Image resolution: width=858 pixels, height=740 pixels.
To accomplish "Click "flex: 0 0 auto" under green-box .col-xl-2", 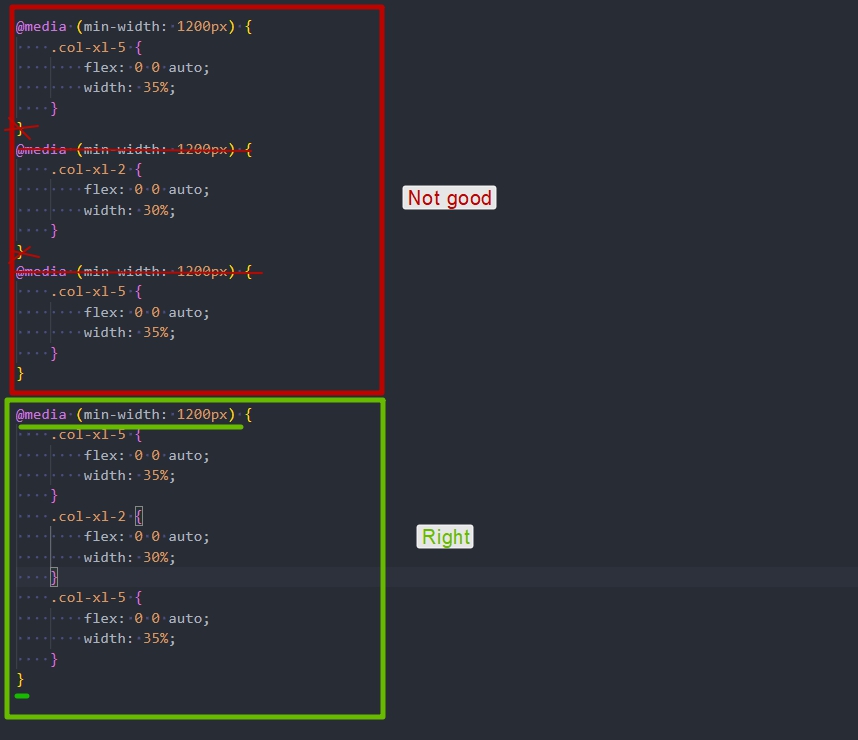I will click(x=147, y=536).
